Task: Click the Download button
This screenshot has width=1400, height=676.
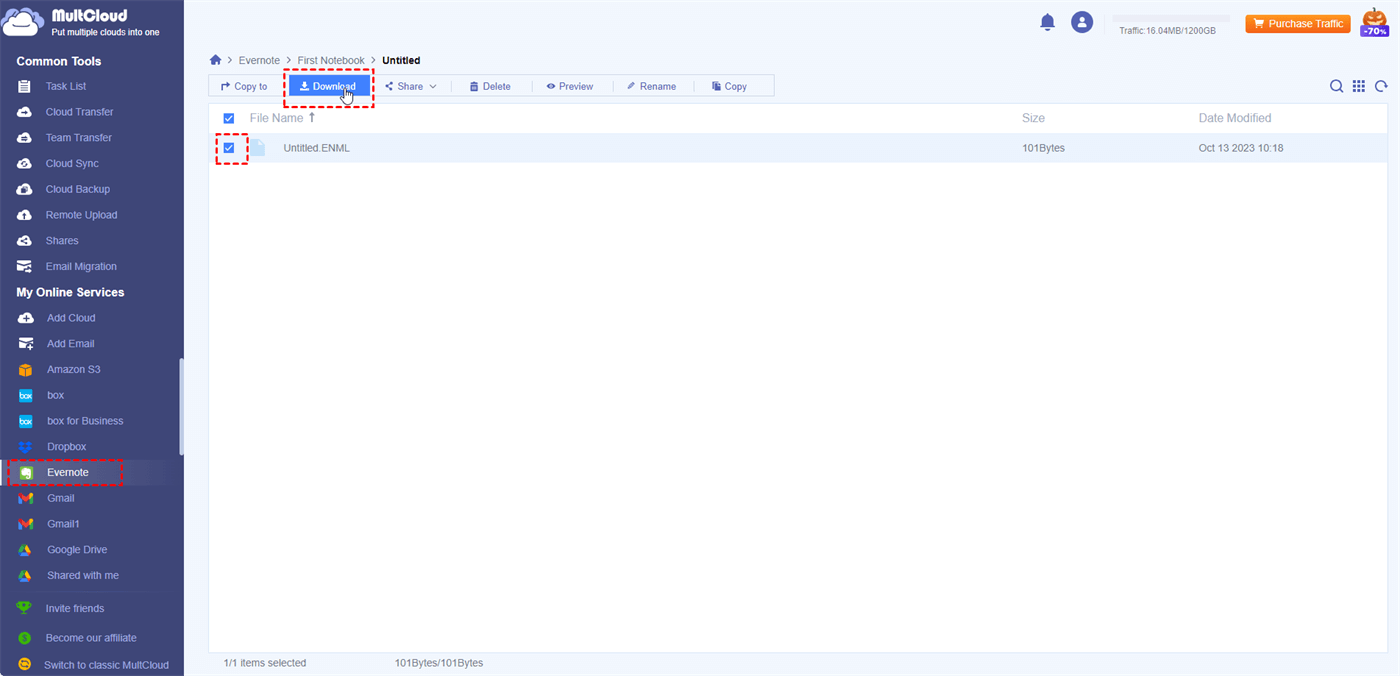Action: [x=328, y=87]
